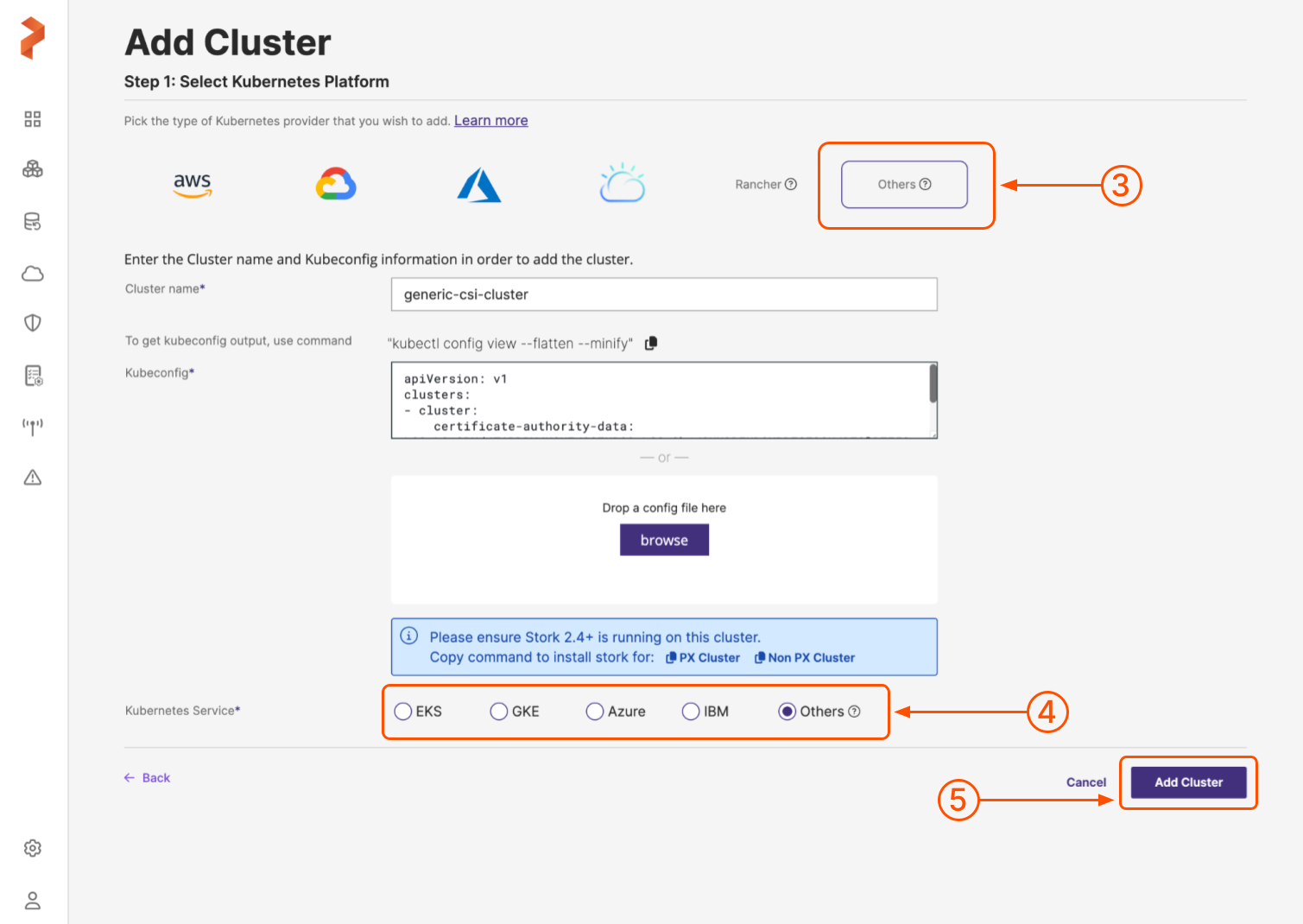Click the Add Cluster button

pyautogui.click(x=1188, y=782)
